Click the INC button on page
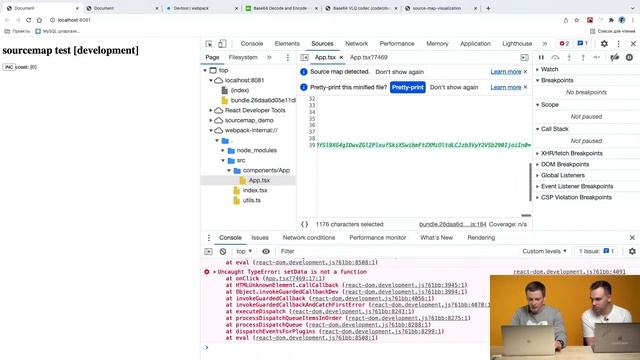This screenshot has width=640, height=360. tap(9, 67)
